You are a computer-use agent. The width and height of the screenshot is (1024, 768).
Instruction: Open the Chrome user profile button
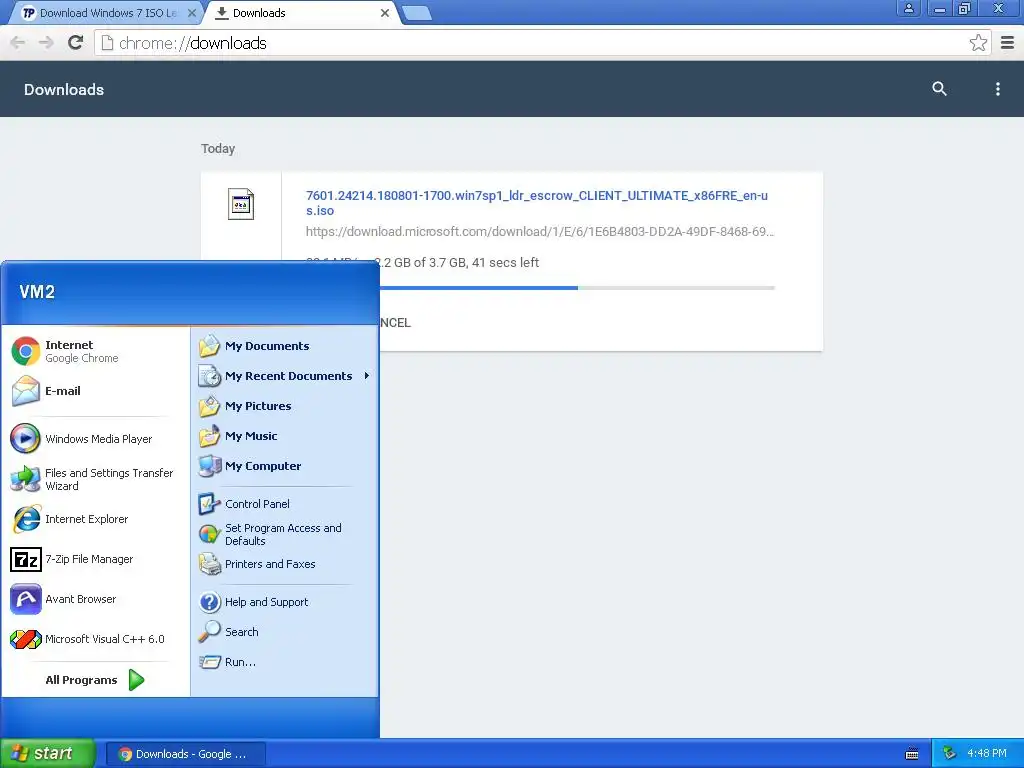(908, 8)
